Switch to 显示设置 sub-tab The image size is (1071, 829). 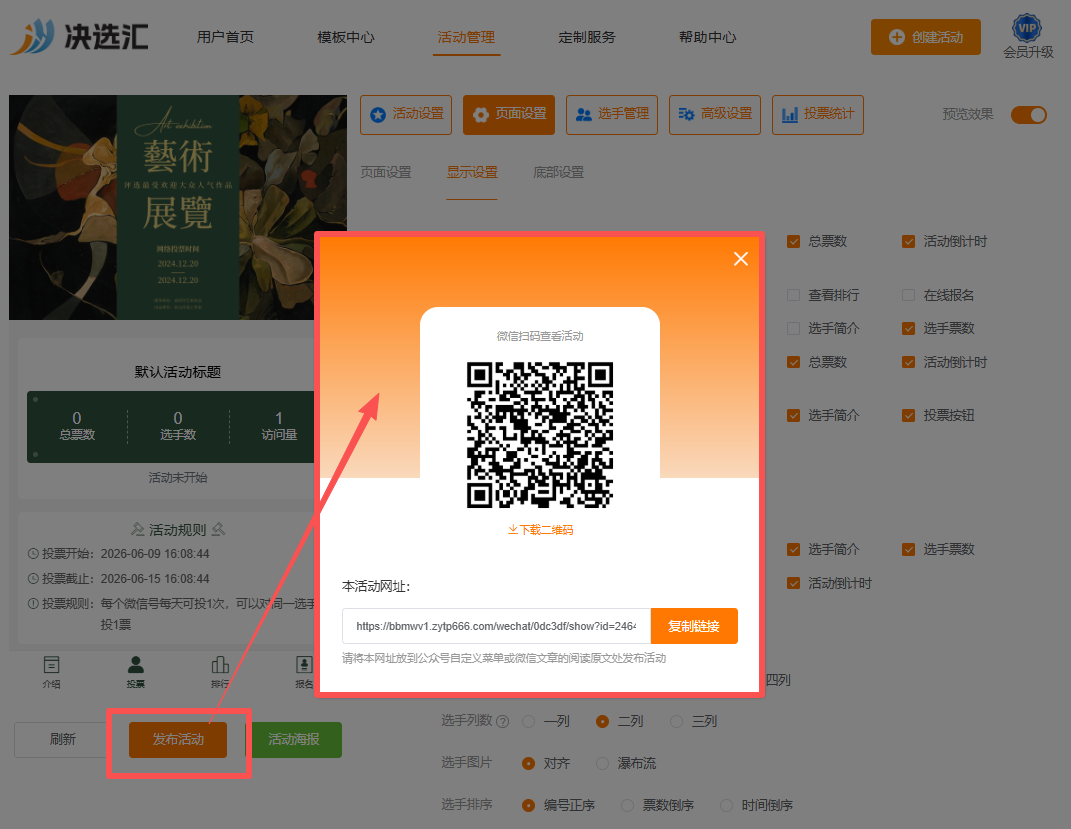coord(472,173)
